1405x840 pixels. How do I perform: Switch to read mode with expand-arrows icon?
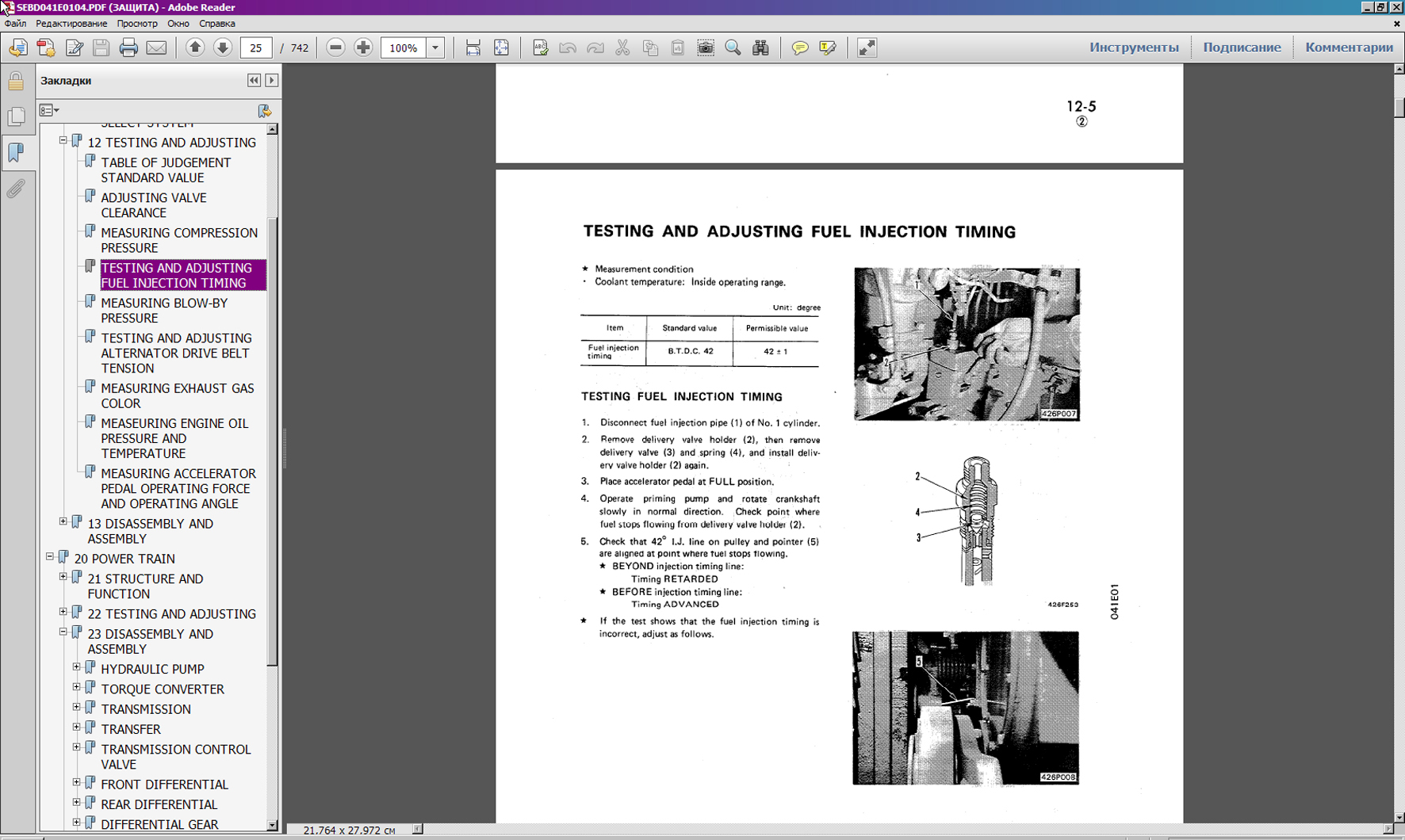pyautogui.click(x=867, y=48)
